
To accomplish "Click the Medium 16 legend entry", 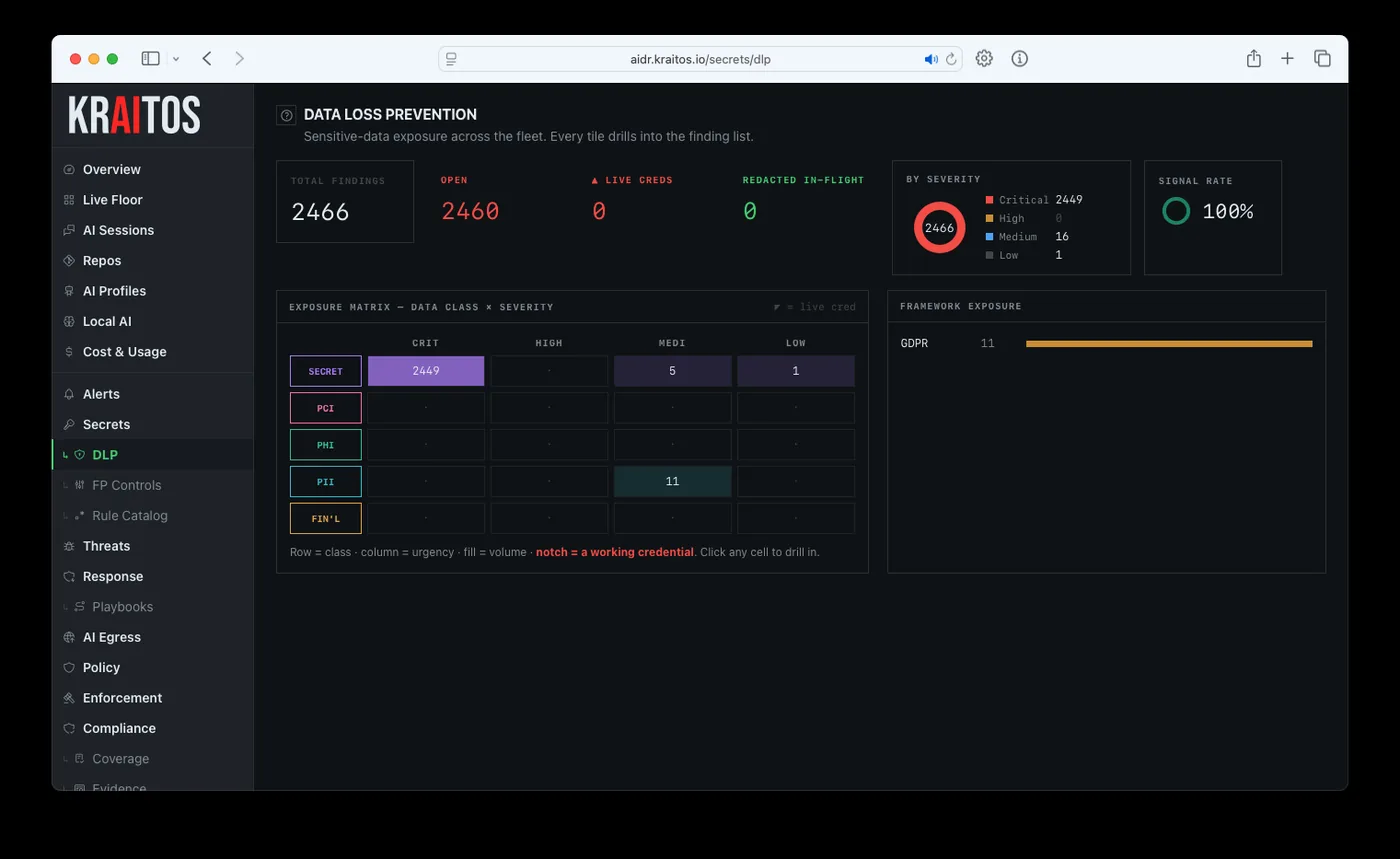I will tap(1027, 237).
